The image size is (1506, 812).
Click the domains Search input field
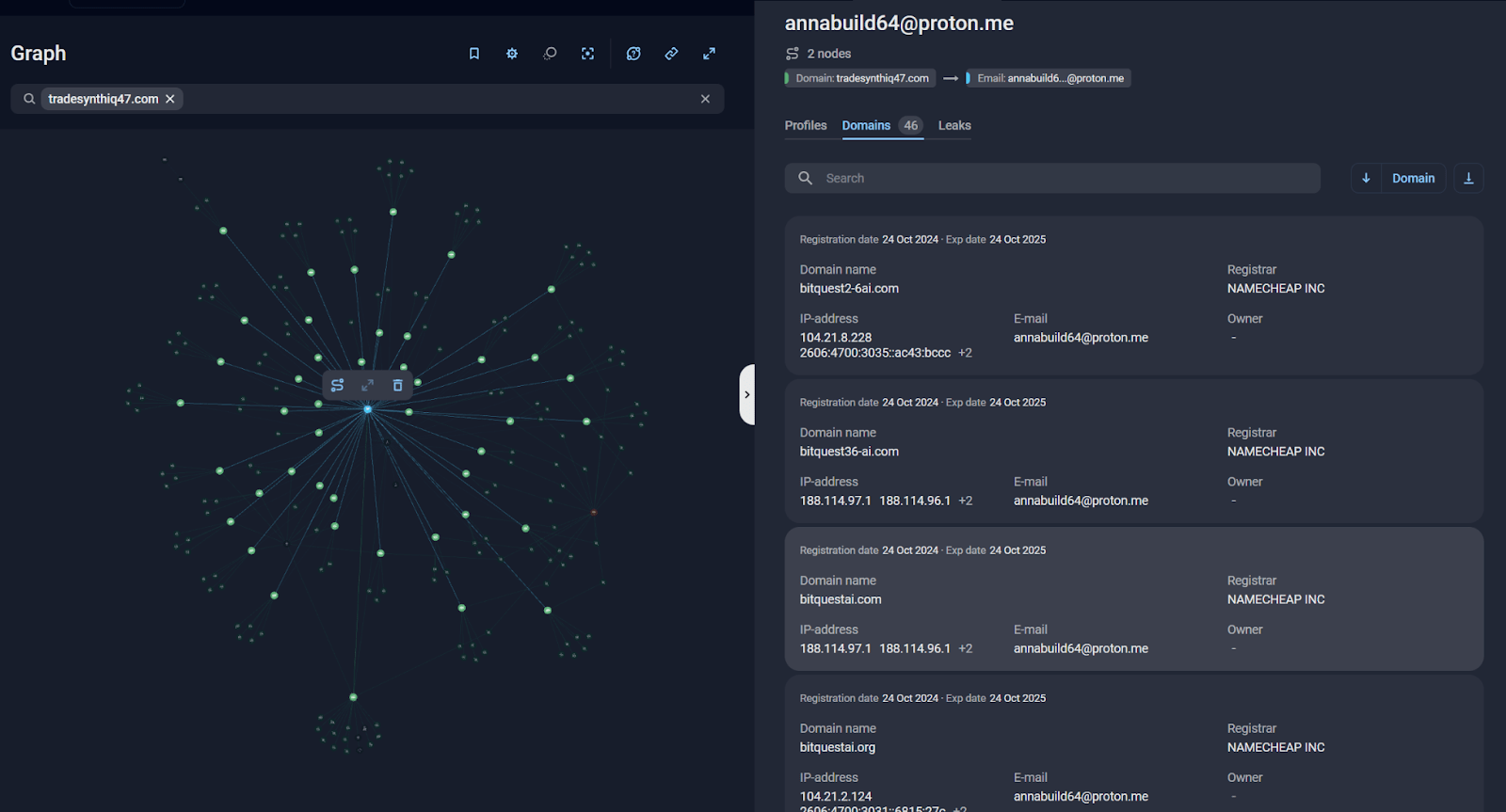pyautogui.click(x=1052, y=178)
